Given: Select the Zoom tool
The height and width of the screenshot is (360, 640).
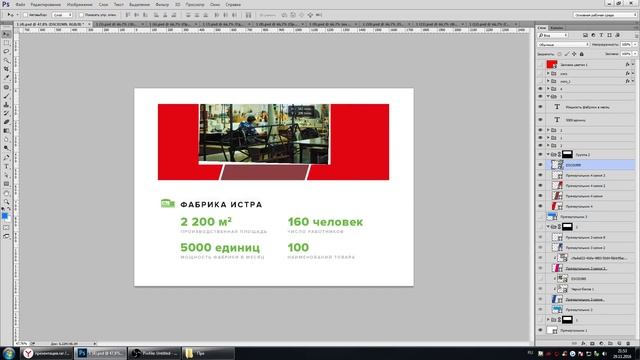Looking at the screenshot, I should click(6, 202).
